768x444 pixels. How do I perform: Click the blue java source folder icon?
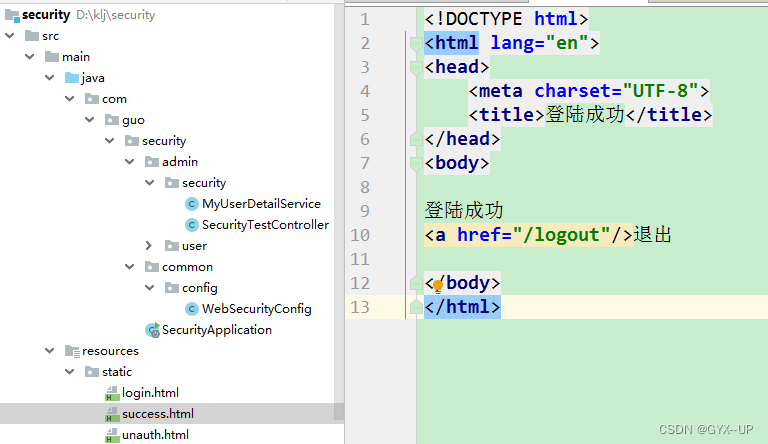[x=72, y=78]
